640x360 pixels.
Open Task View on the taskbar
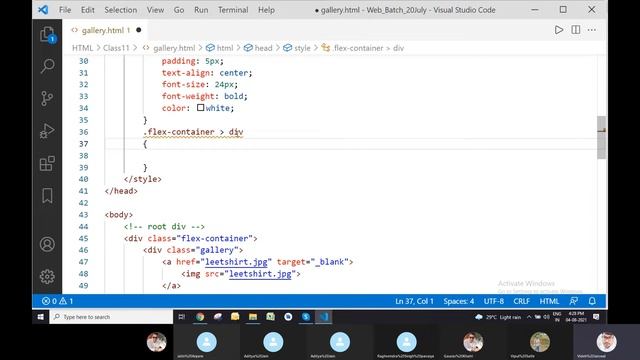[182, 317]
